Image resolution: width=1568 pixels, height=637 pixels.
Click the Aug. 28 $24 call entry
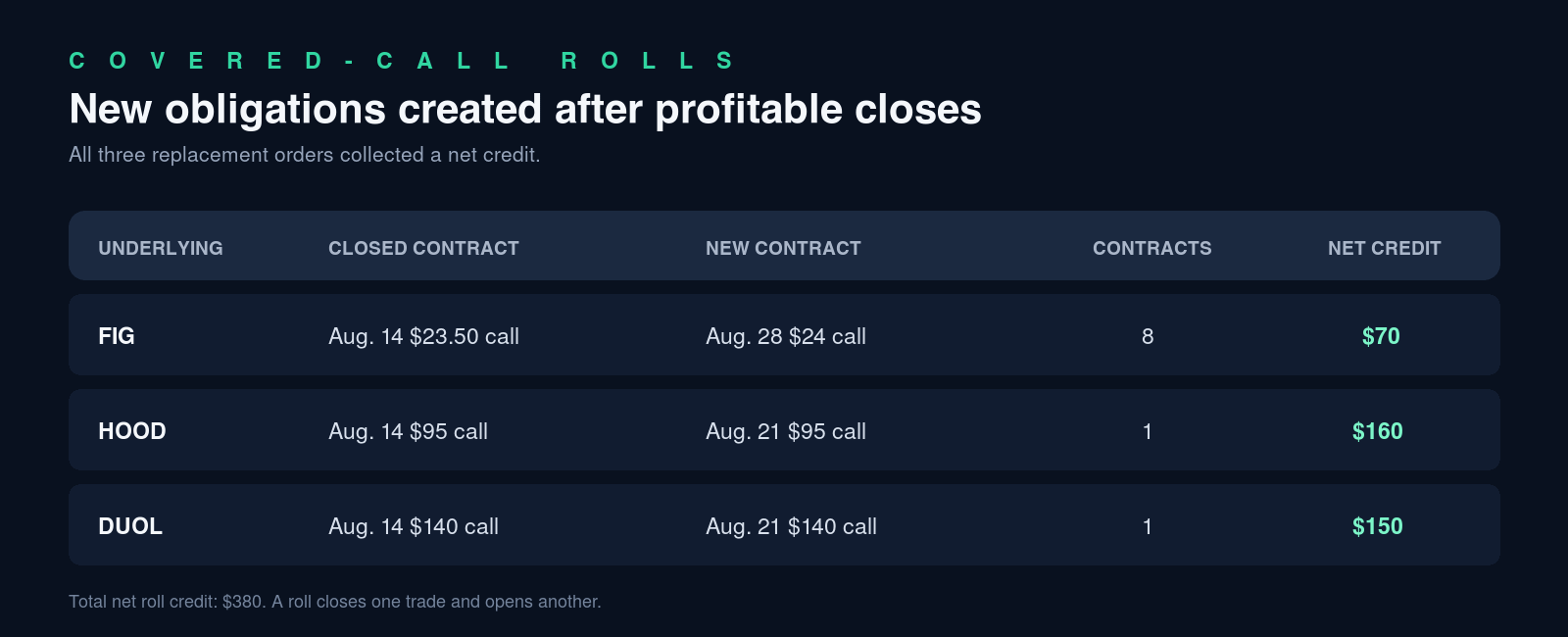(x=786, y=336)
